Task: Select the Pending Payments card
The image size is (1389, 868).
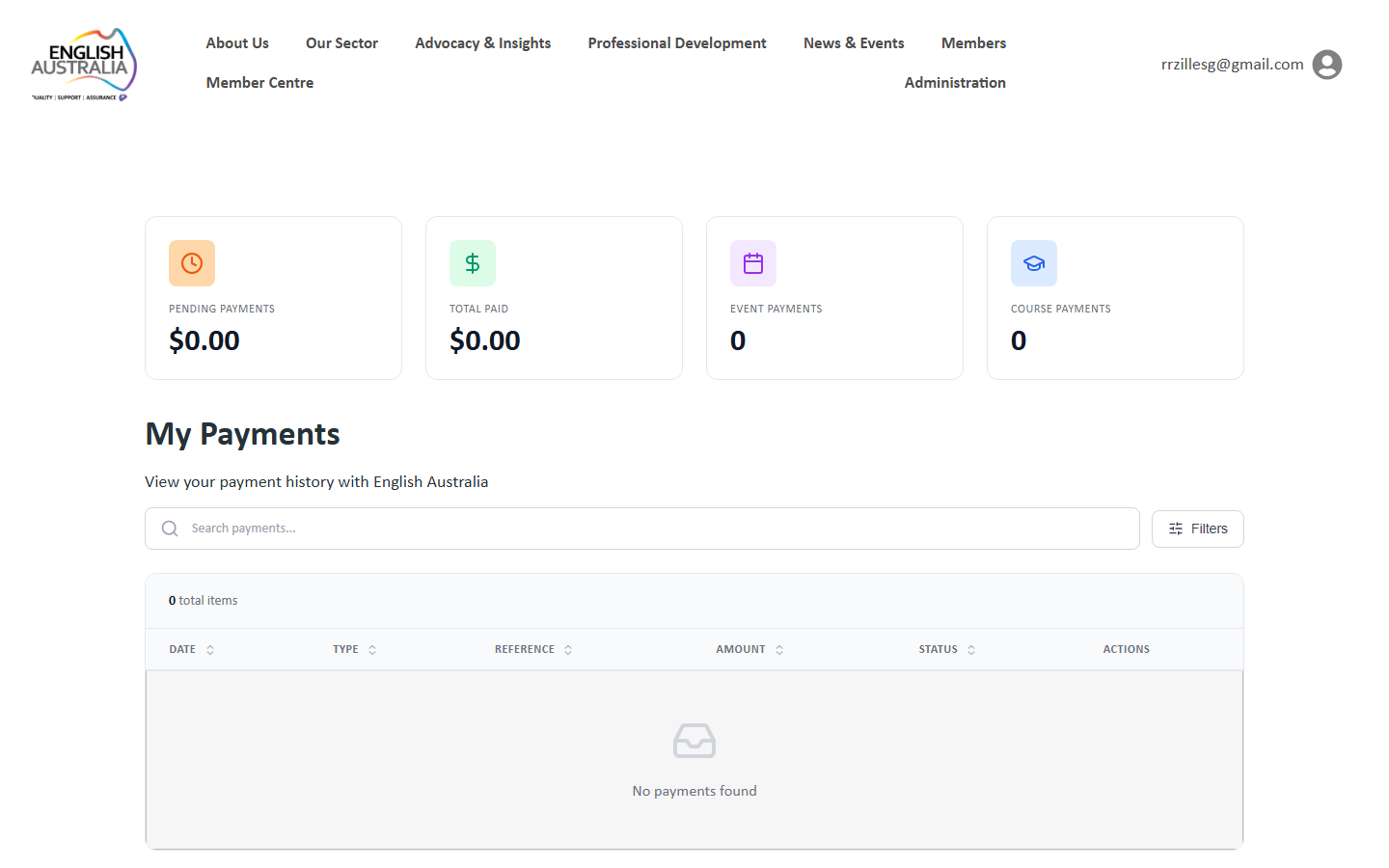Action: (x=273, y=298)
